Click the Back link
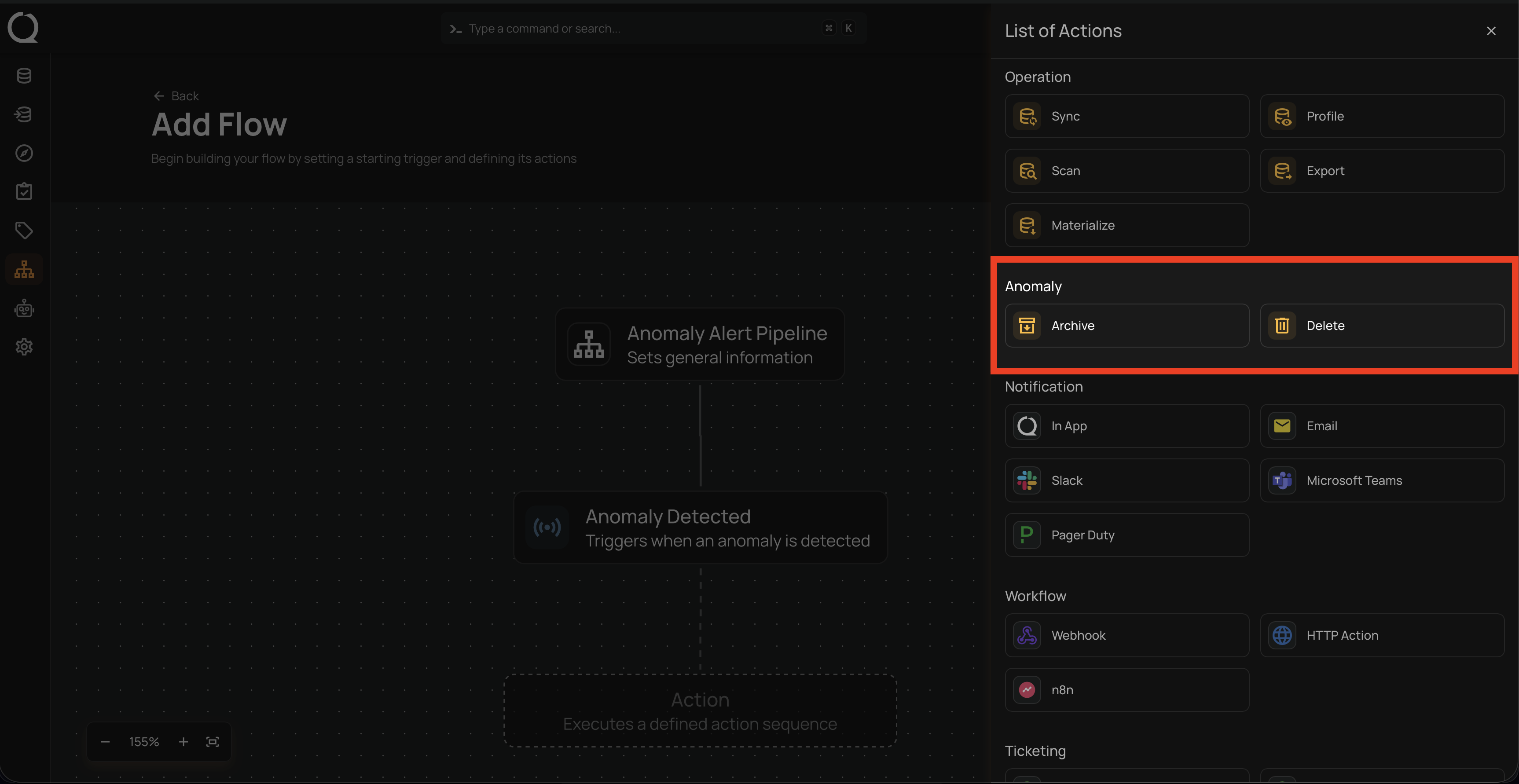 click(176, 96)
